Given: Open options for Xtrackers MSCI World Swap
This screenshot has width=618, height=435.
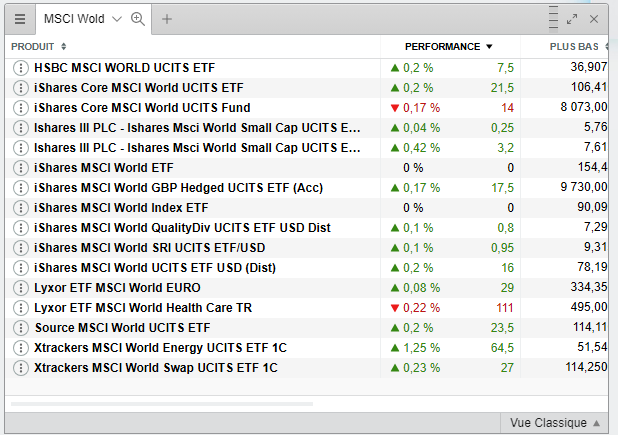Looking at the screenshot, I should point(20,368).
